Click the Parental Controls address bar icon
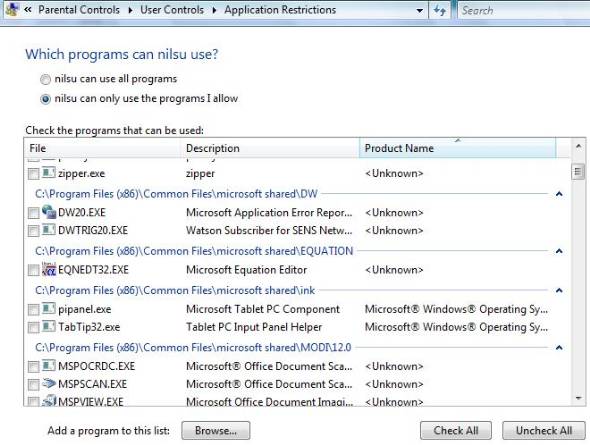The width and height of the screenshot is (590, 445). [12, 9]
